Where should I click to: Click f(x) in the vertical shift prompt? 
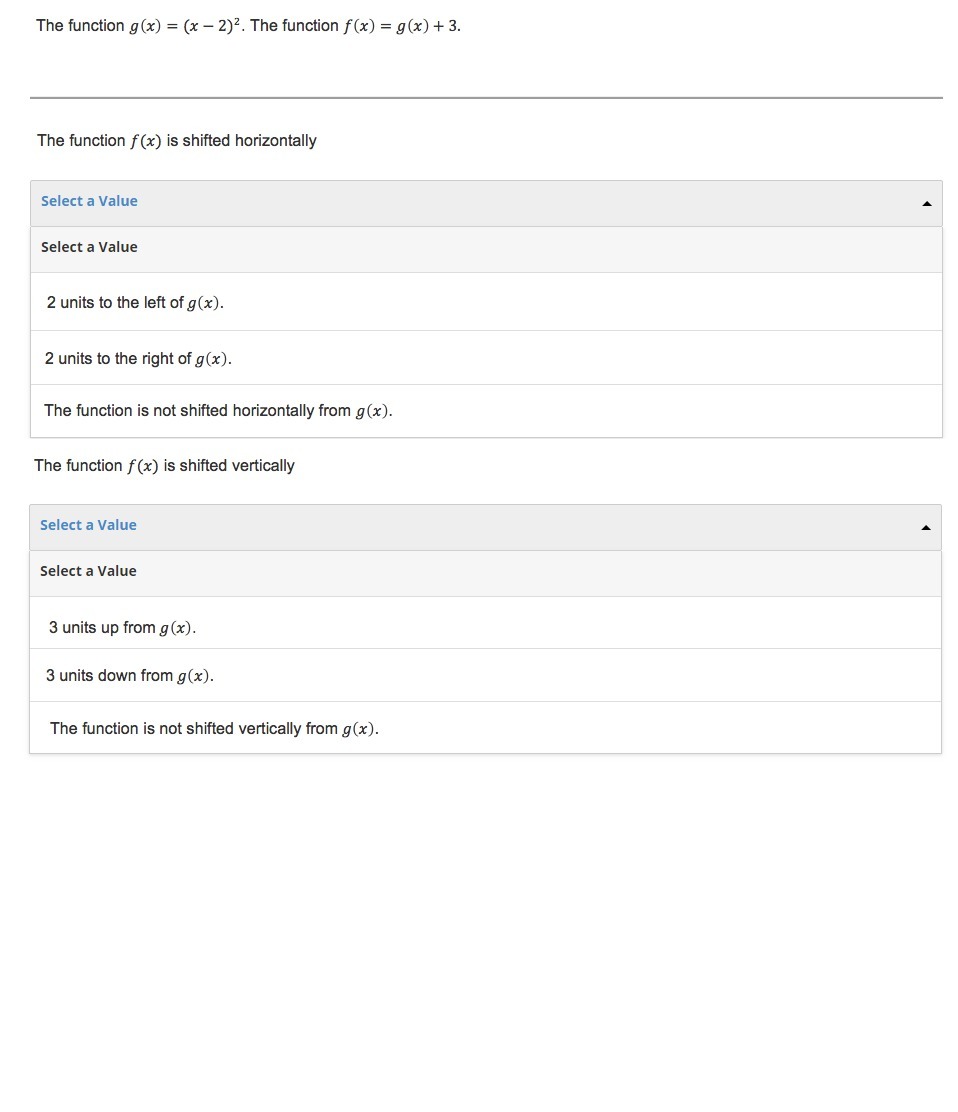click(x=143, y=466)
